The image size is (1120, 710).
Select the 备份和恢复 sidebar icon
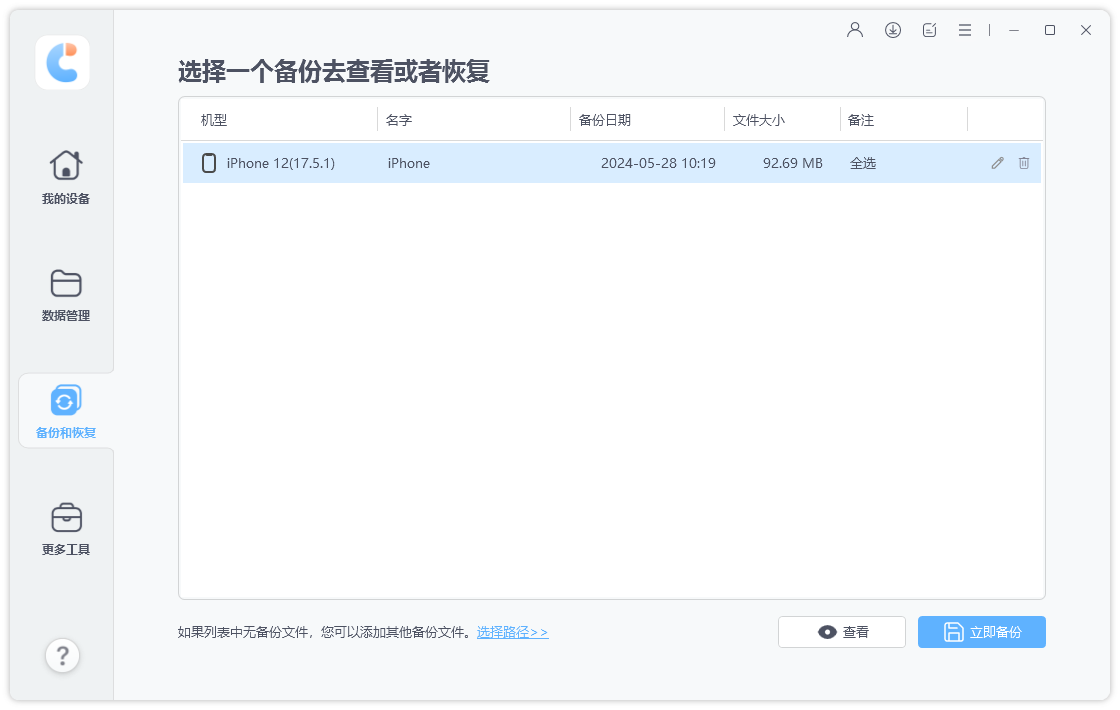point(64,409)
